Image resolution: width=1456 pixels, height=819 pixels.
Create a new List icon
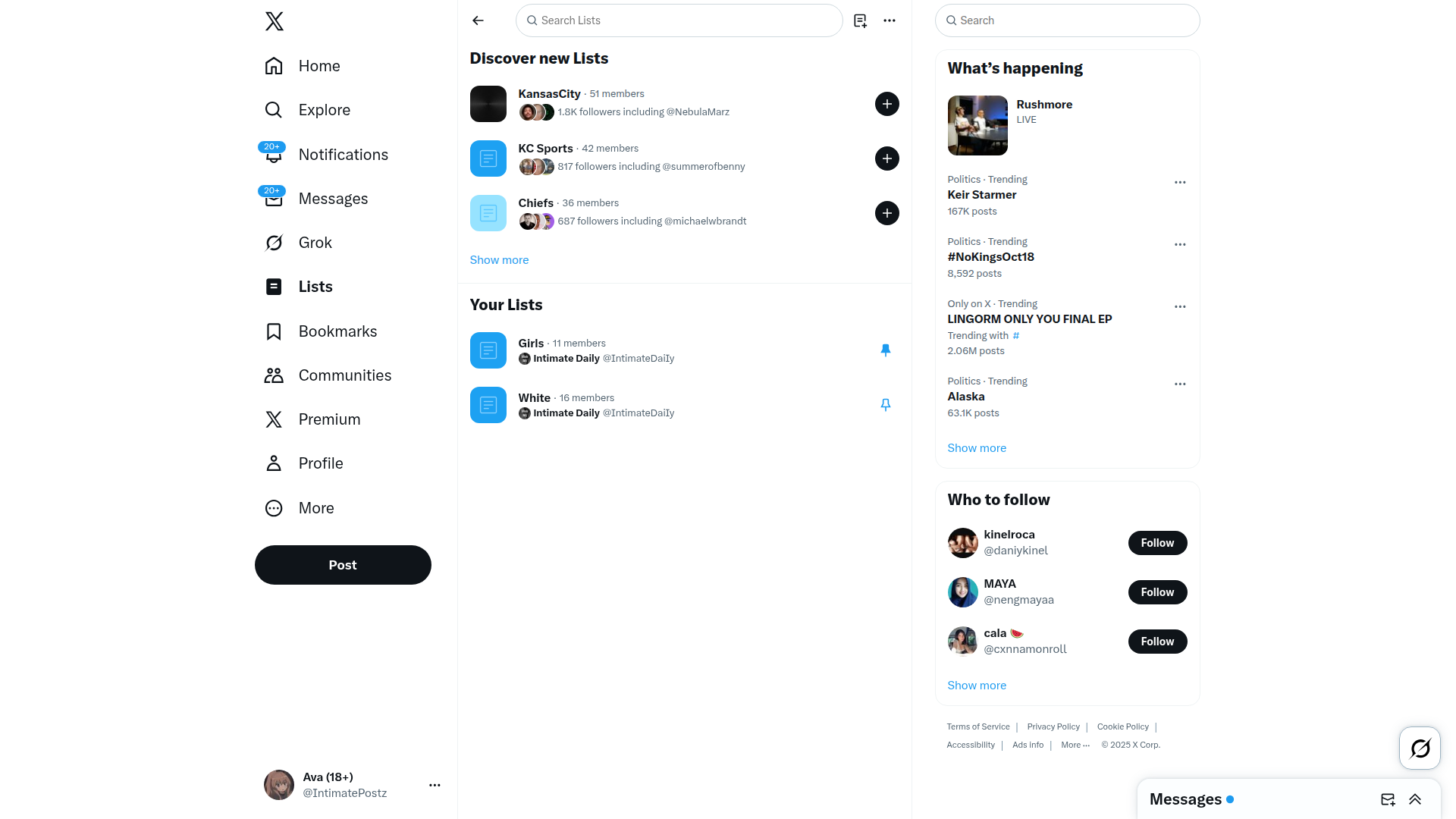pos(860,20)
